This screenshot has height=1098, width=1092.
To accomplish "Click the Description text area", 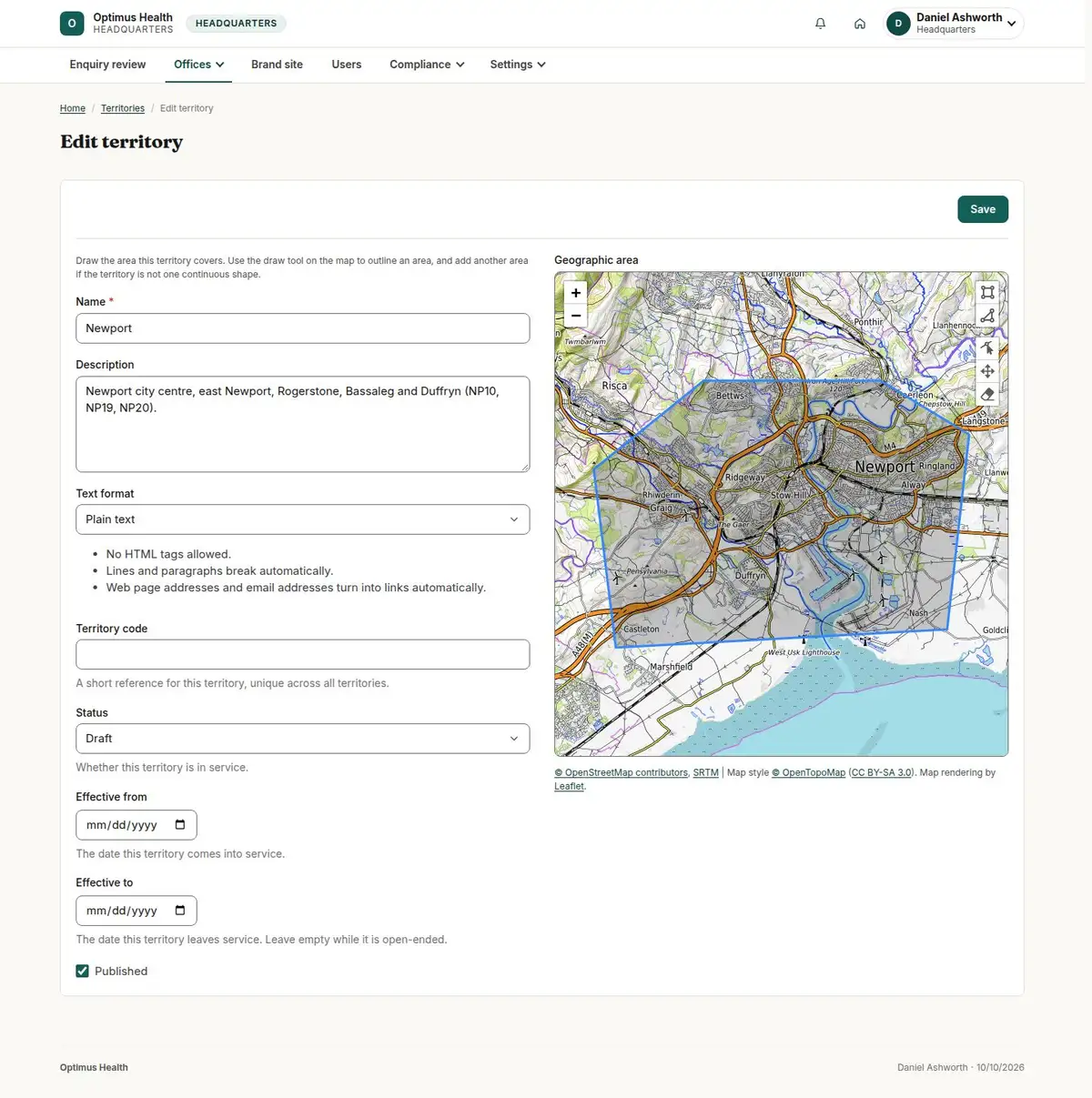I will (303, 424).
